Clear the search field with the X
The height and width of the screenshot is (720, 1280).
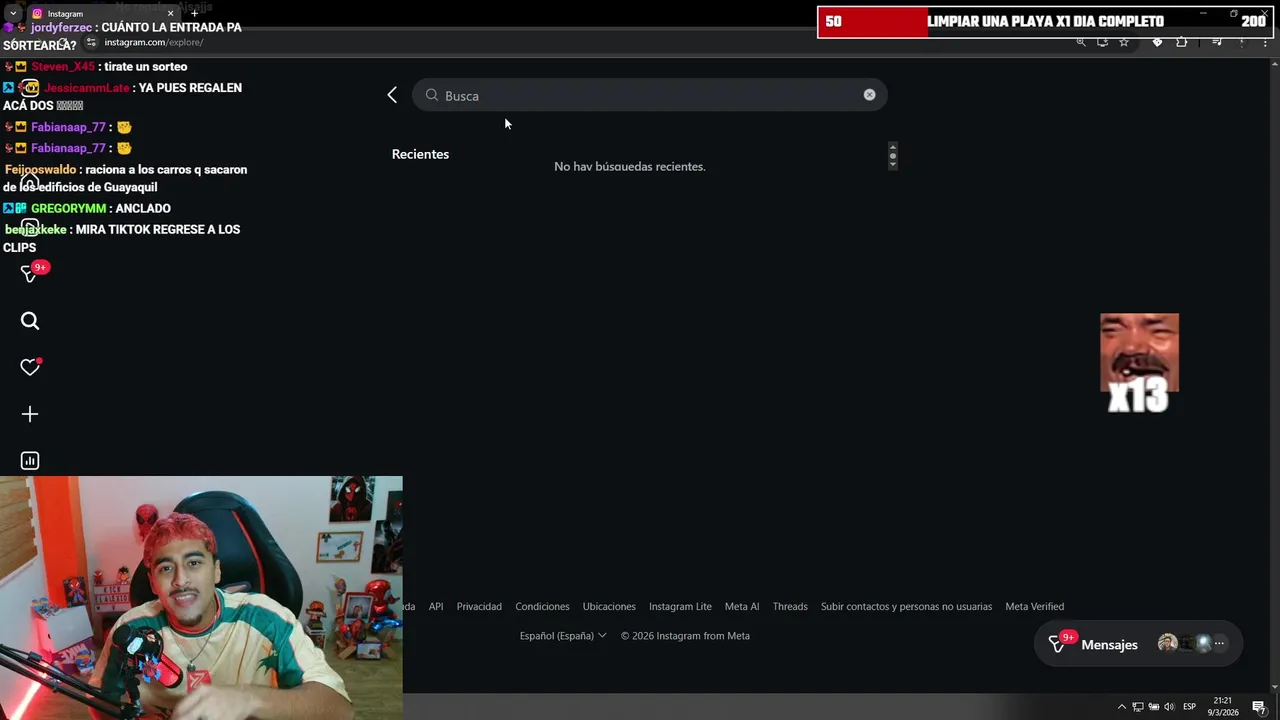tap(869, 95)
